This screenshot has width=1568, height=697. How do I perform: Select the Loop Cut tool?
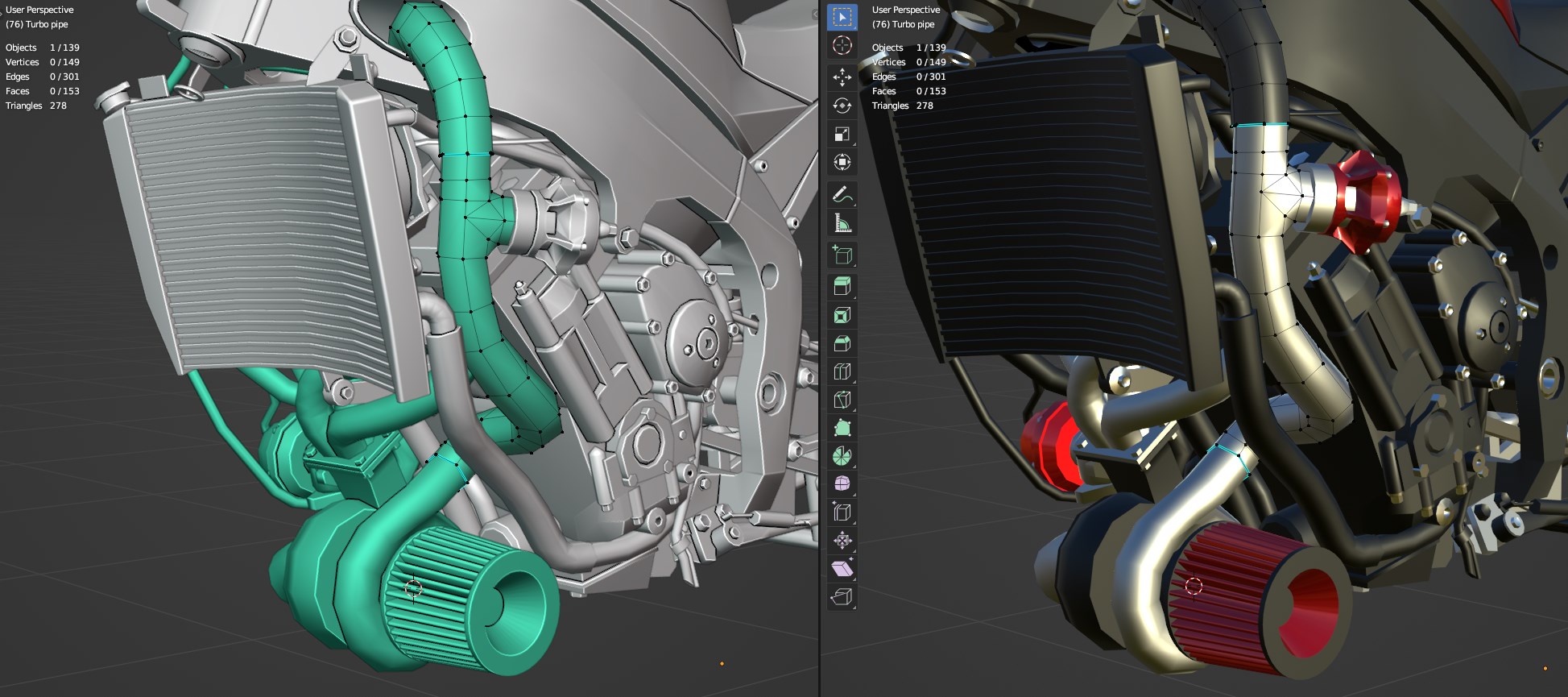pos(842,371)
